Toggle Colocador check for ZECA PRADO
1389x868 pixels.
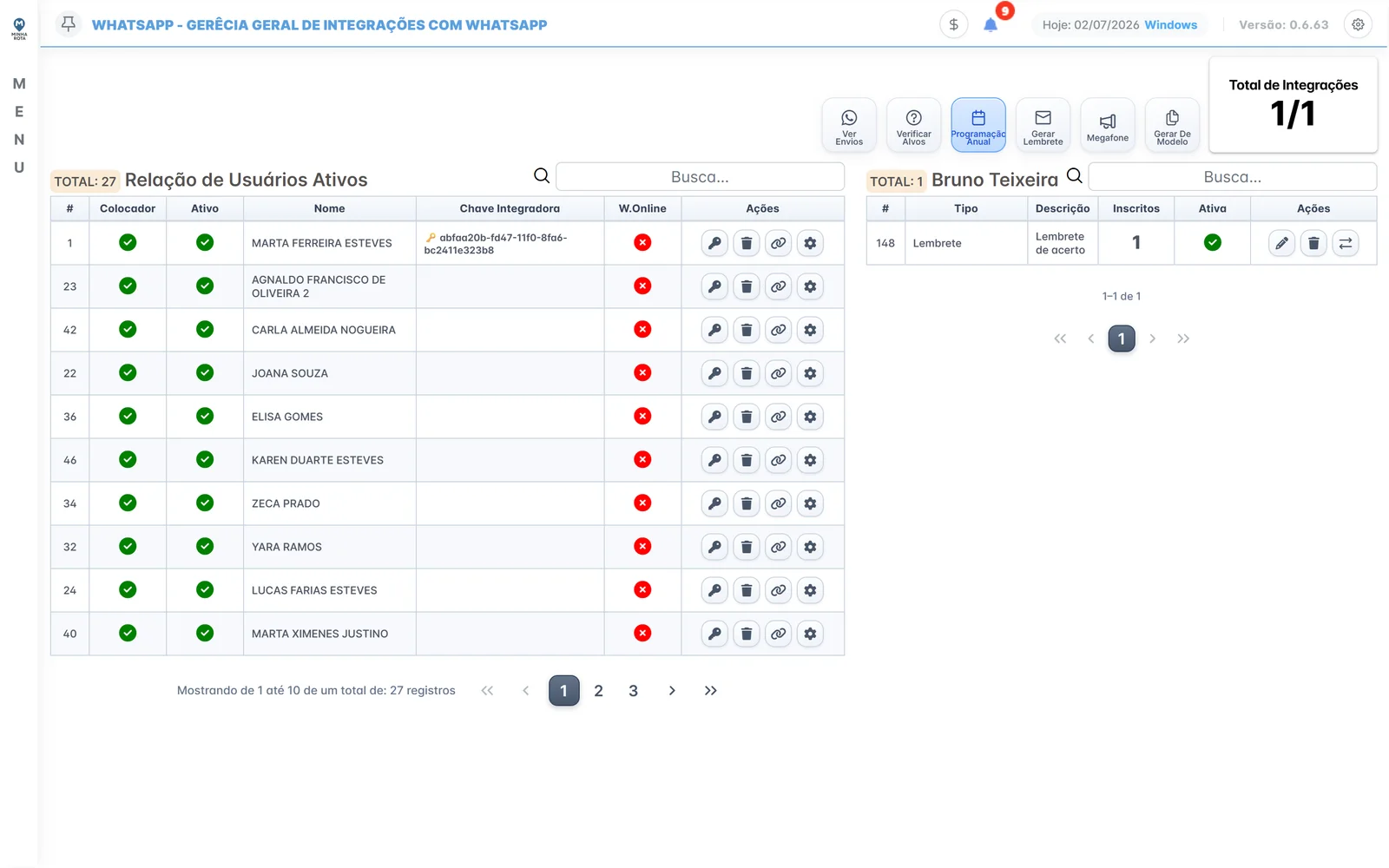point(128,503)
